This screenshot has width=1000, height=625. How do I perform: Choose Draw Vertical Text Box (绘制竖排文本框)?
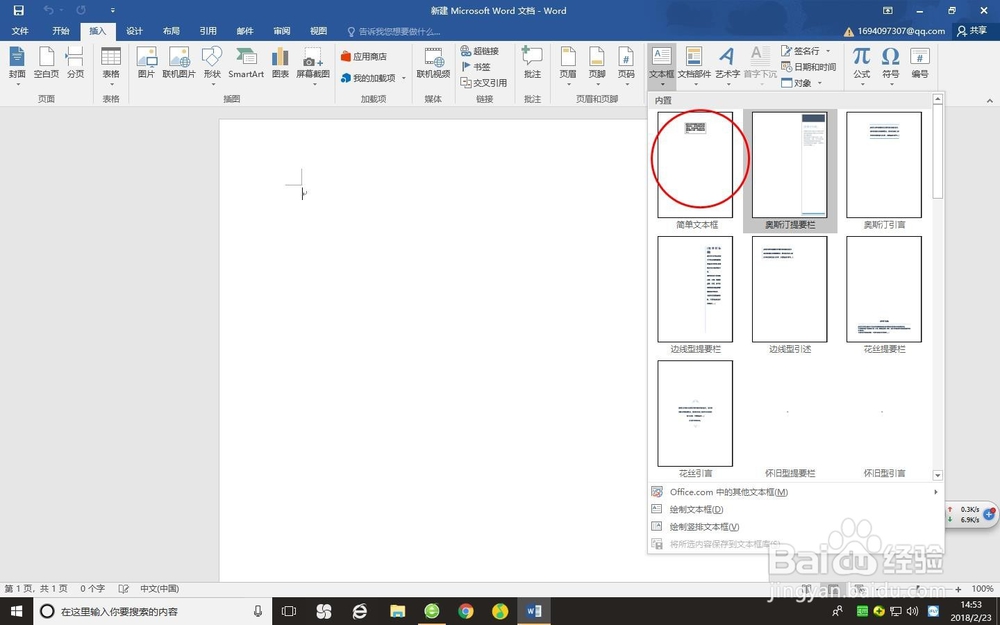point(796,526)
